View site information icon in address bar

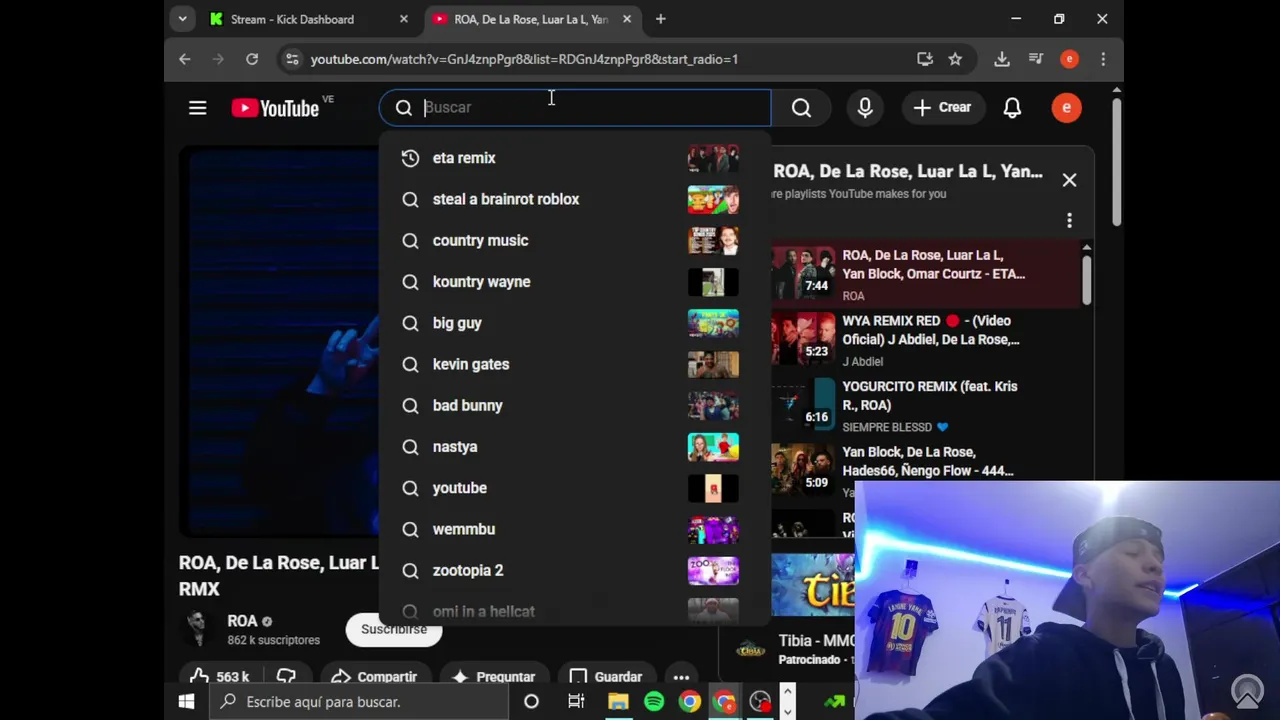[291, 59]
